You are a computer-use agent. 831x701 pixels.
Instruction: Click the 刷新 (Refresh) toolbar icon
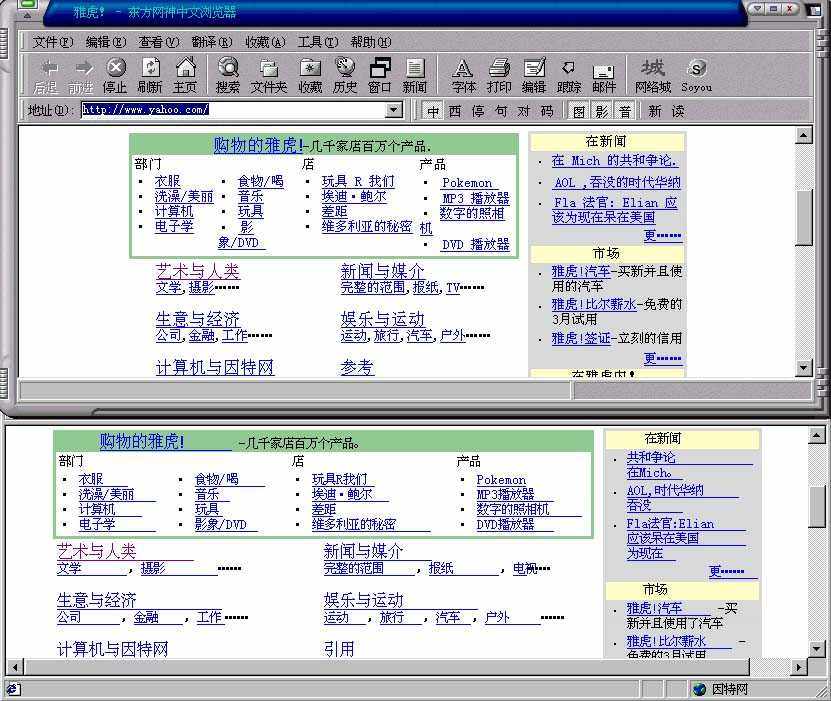(150, 73)
